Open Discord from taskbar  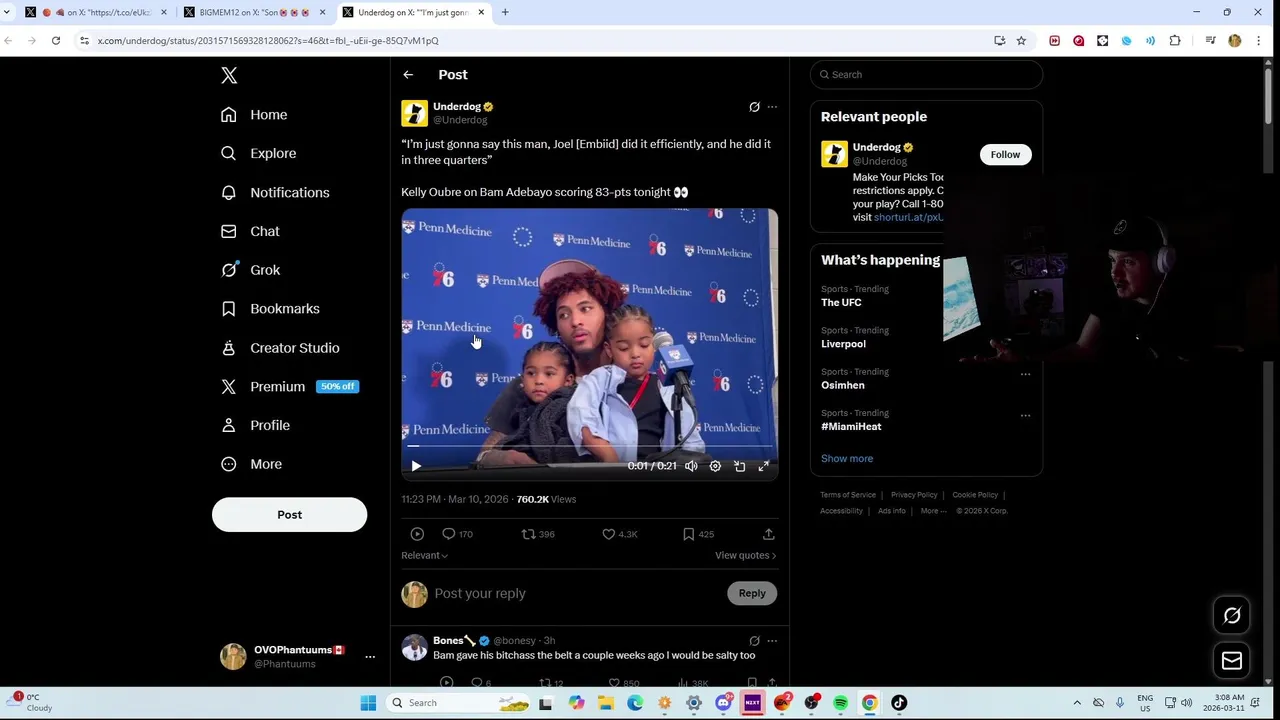pyautogui.click(x=723, y=703)
